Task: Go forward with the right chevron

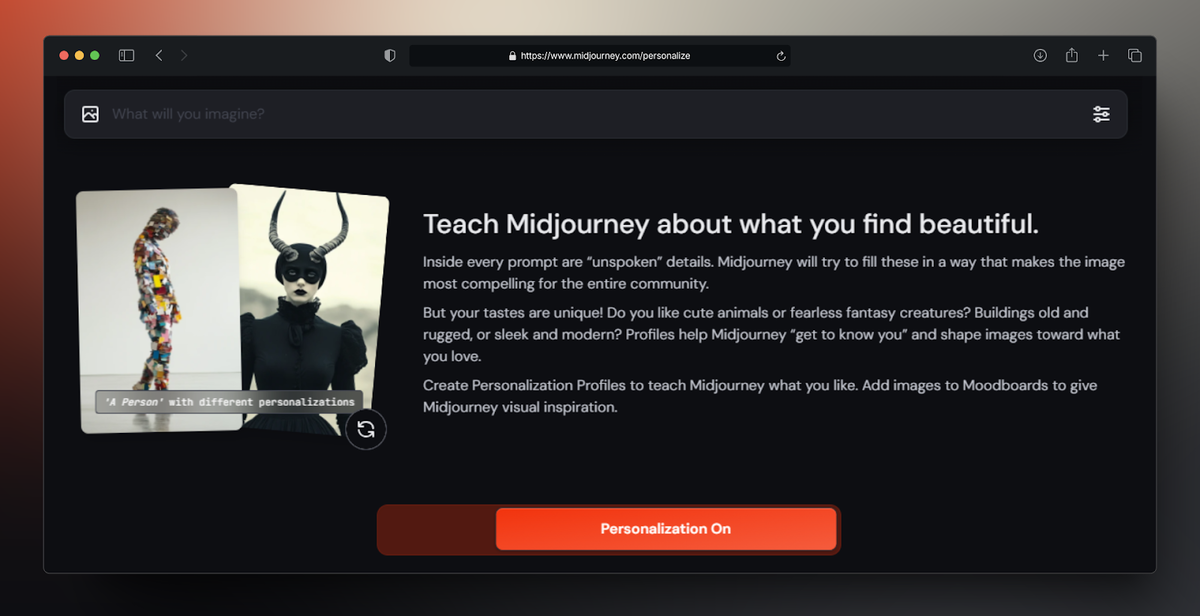Action: [184, 56]
